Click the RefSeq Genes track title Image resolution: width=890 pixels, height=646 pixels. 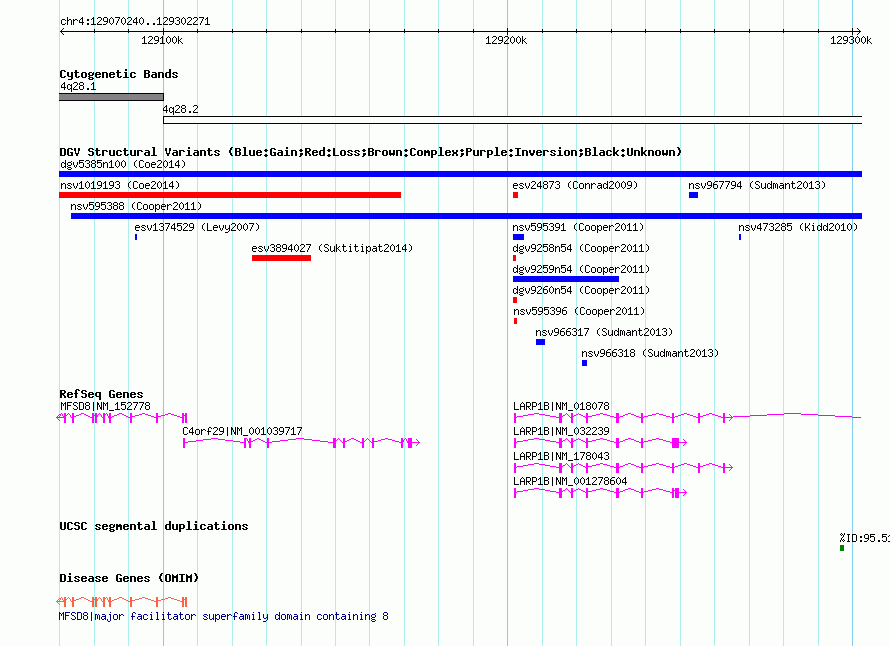pyautogui.click(x=101, y=394)
